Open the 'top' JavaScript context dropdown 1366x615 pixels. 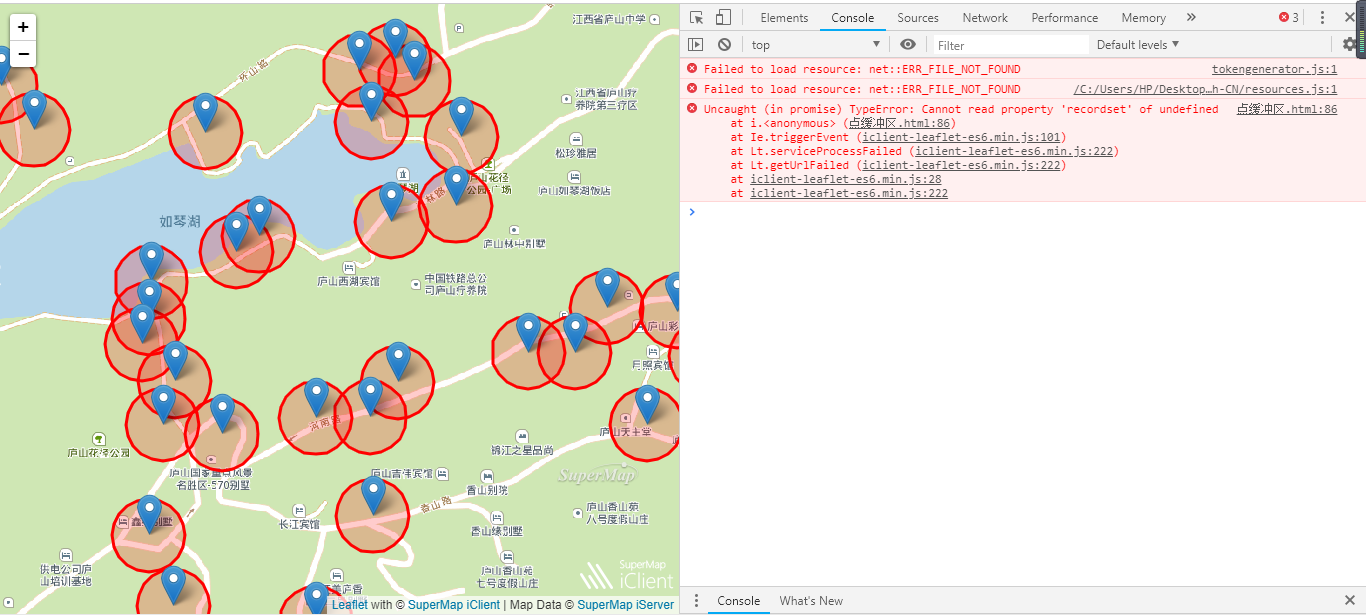(816, 44)
